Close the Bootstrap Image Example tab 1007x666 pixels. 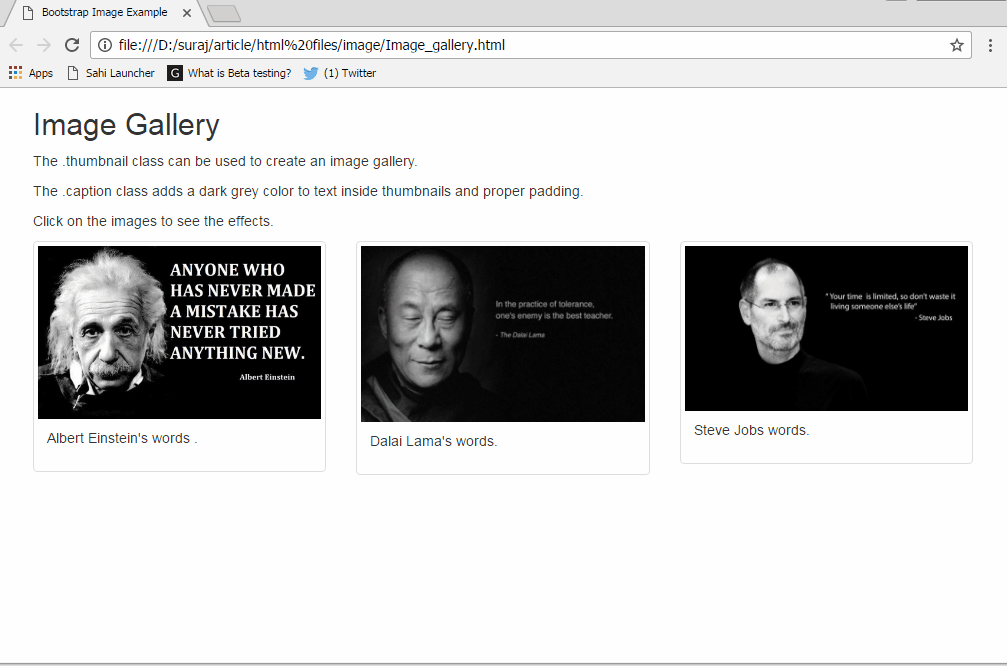click(187, 13)
